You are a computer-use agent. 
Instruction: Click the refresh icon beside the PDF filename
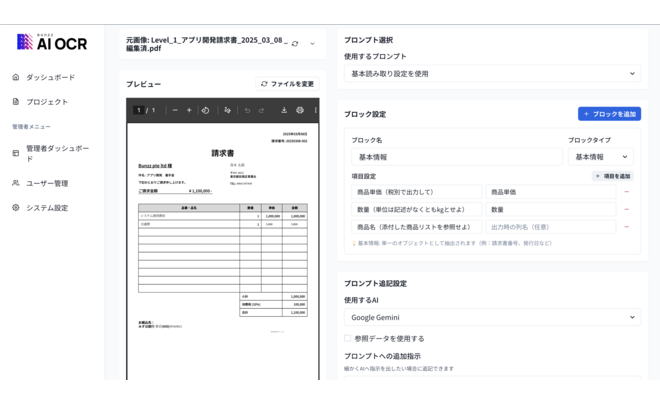click(x=295, y=44)
